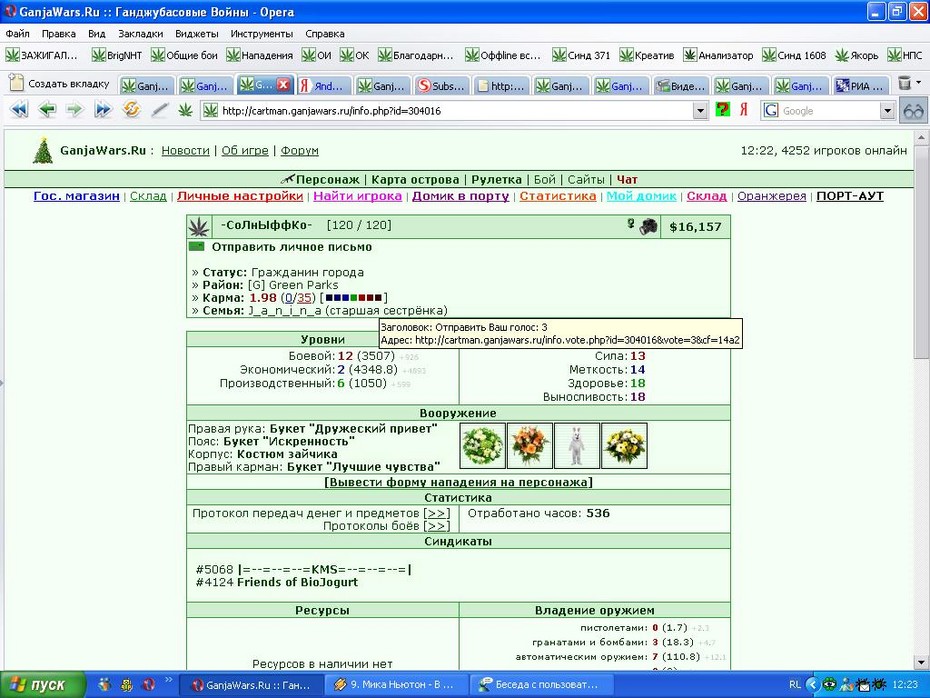The image size is (930, 698).
Task: Click the red Yandex Я icon near the search box
Action: (744, 110)
